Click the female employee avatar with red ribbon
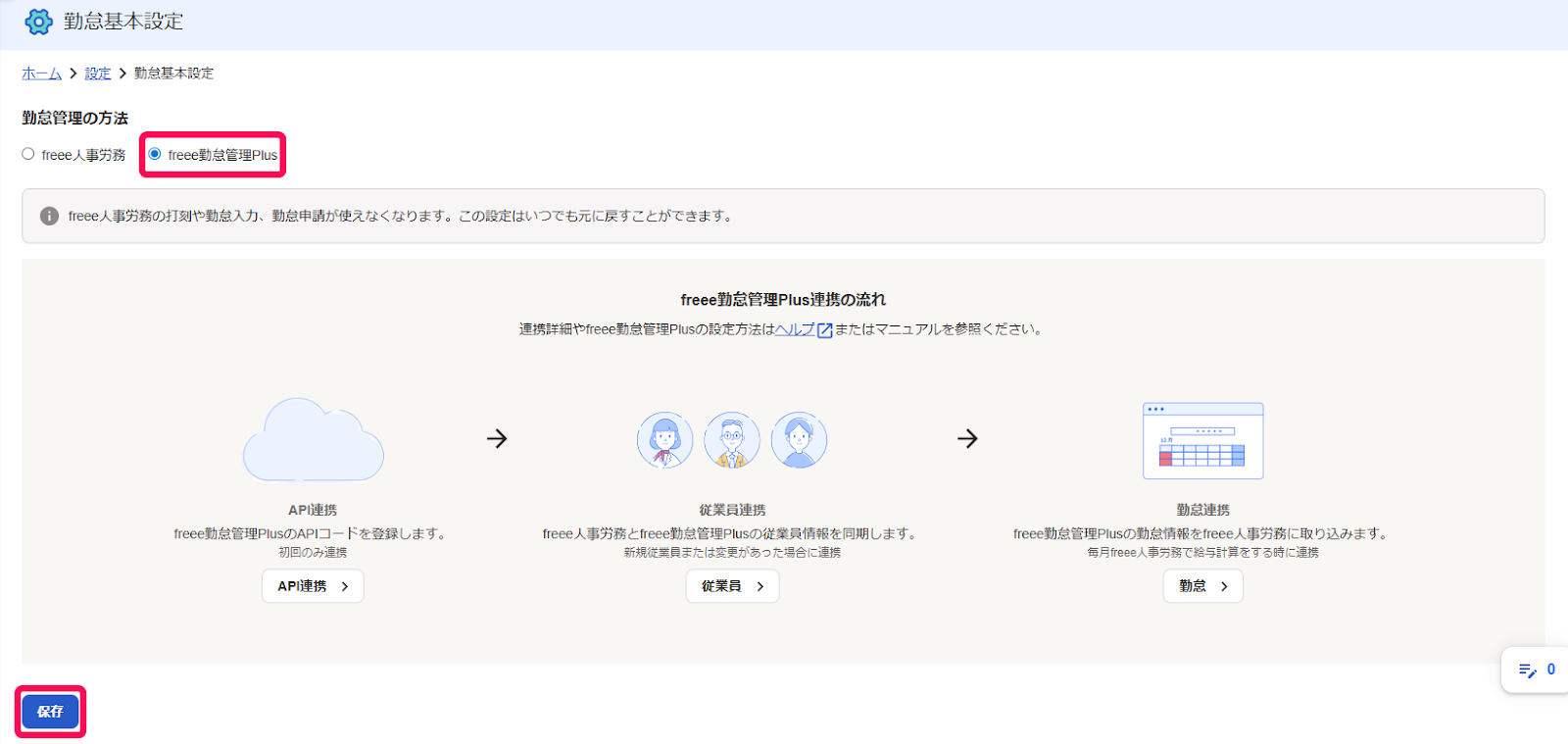Image resolution: width=1568 pixels, height=744 pixels. pos(665,440)
